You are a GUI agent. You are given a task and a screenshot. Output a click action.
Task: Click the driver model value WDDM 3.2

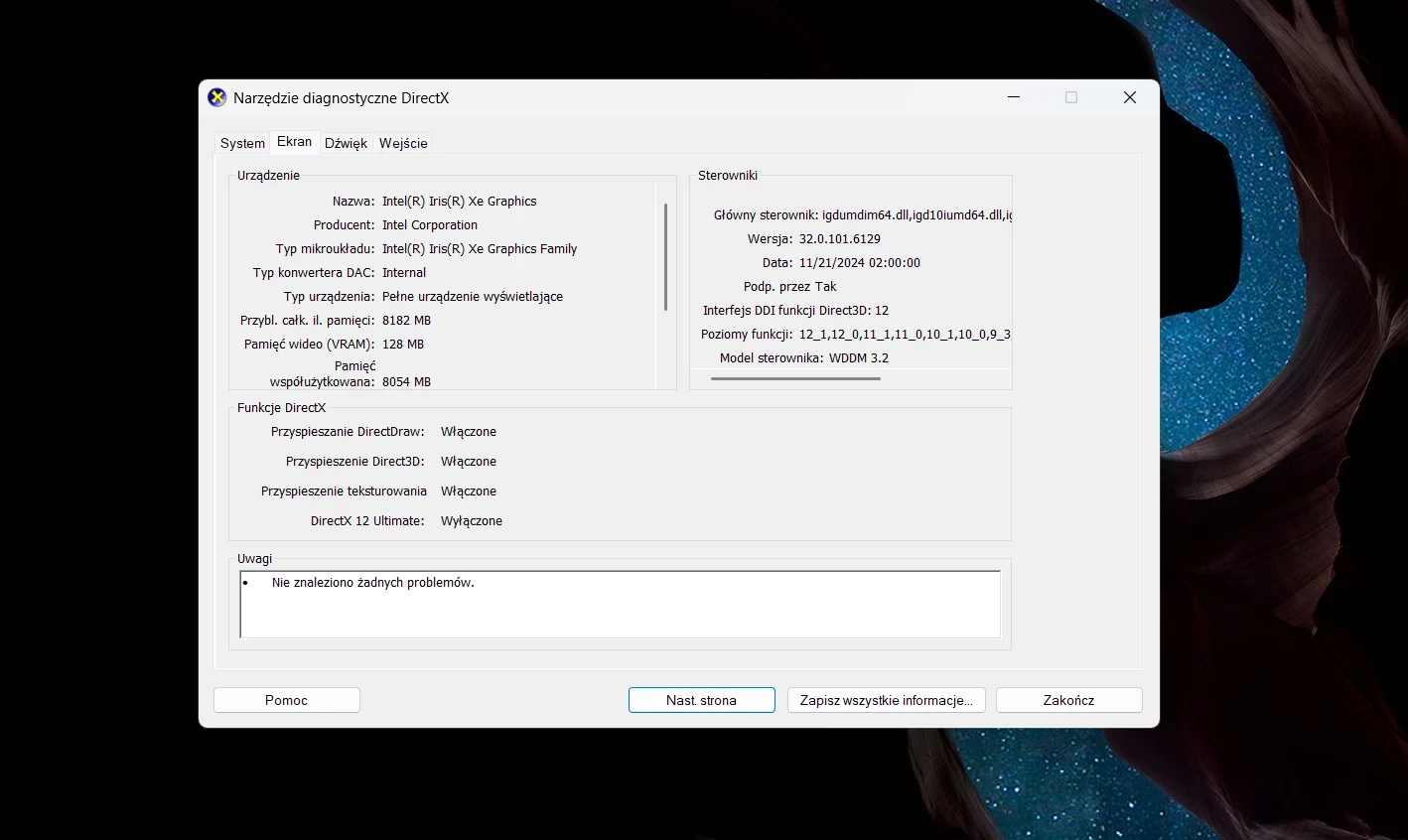pos(859,358)
